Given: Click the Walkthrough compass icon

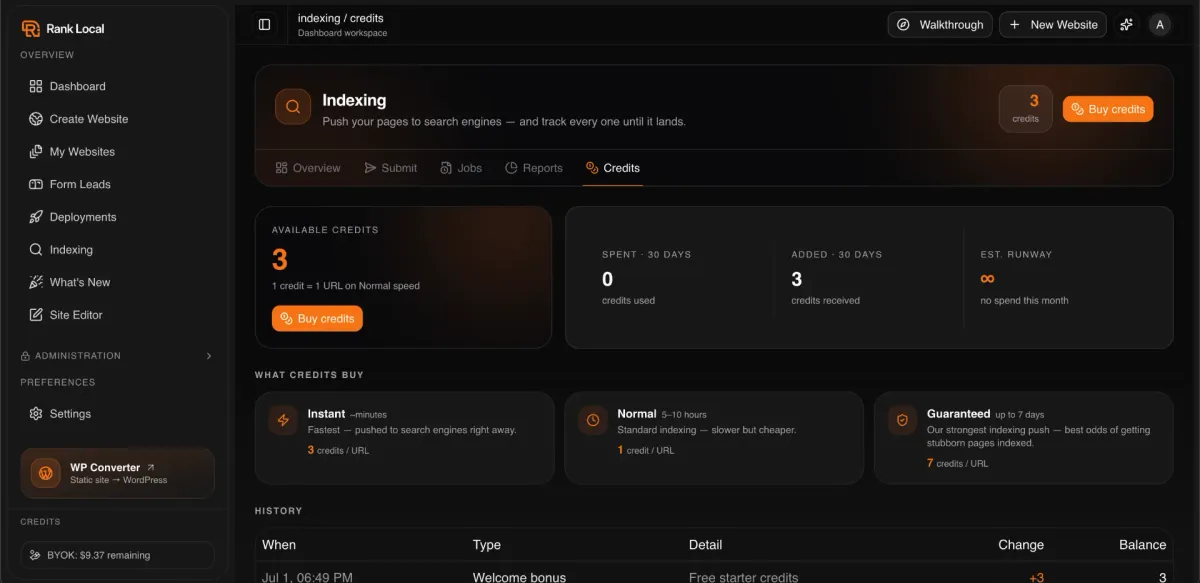Looking at the screenshot, I should pyautogui.click(x=904, y=25).
